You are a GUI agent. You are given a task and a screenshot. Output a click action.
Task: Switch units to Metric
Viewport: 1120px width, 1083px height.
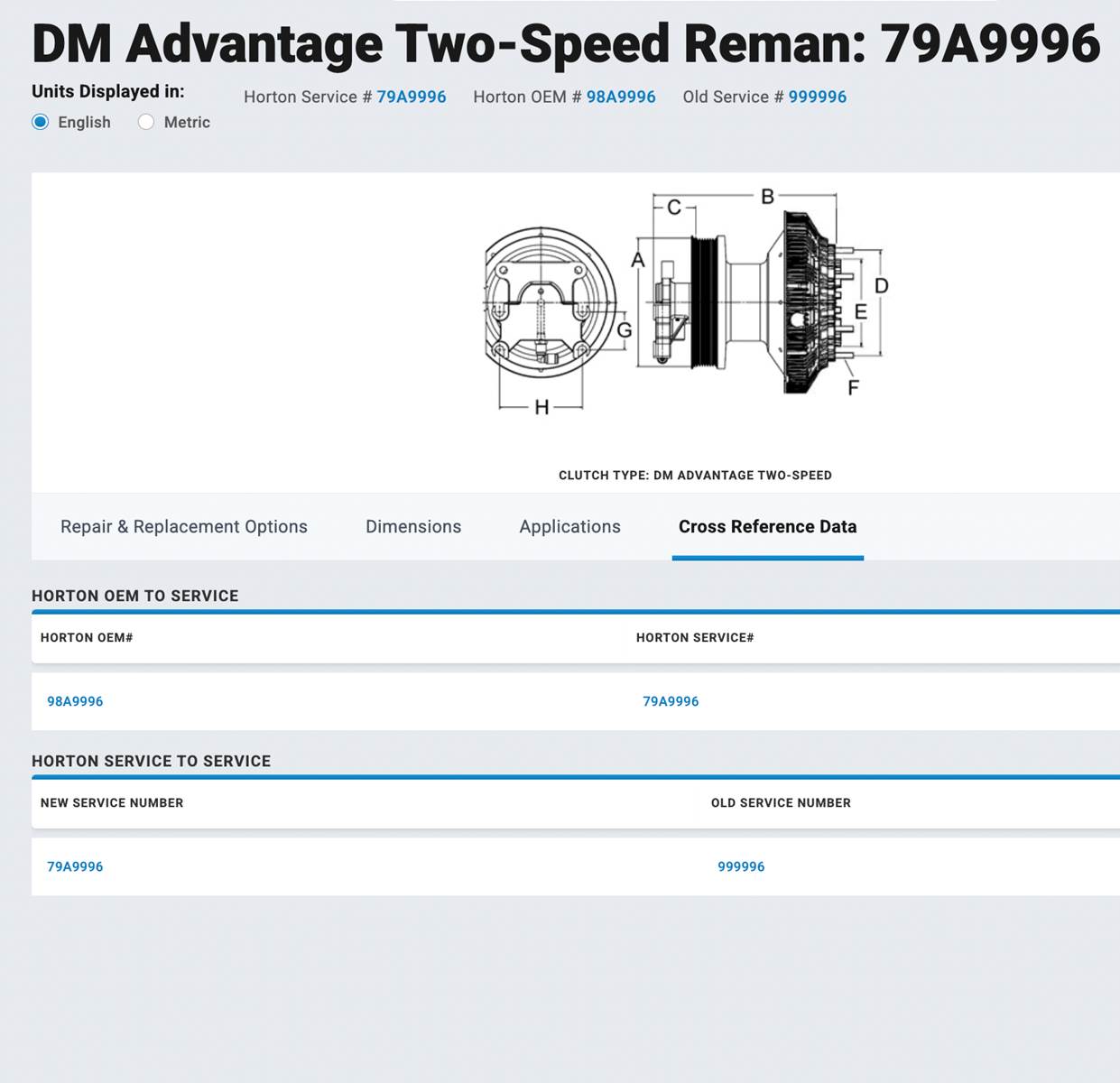[x=146, y=122]
